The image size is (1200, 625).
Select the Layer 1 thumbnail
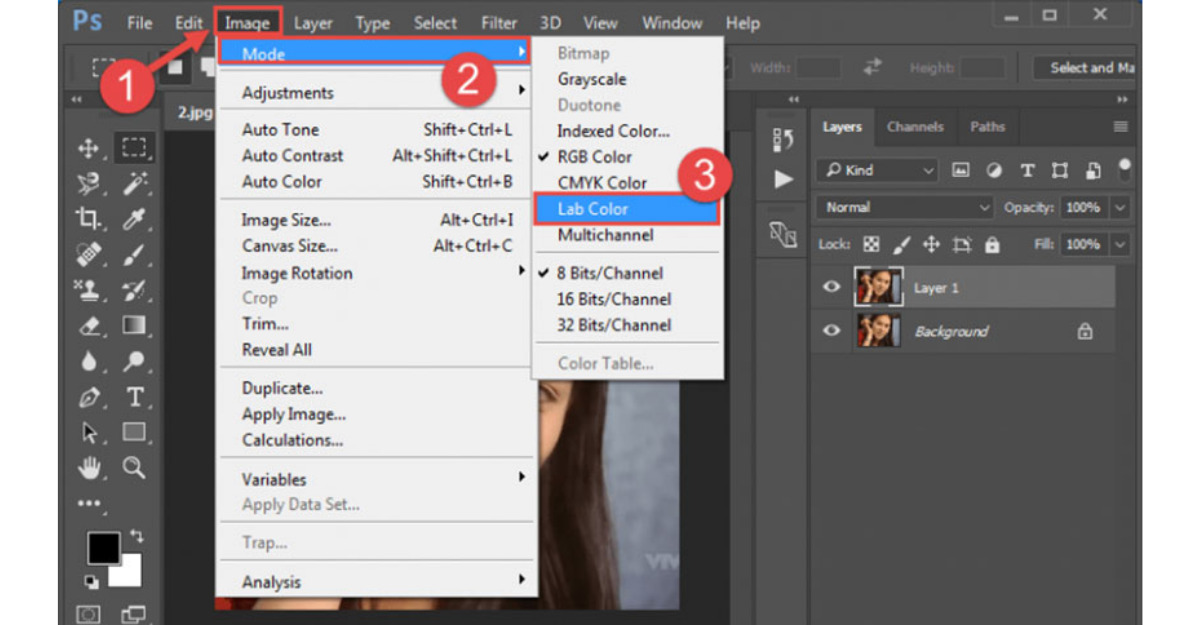[878, 288]
